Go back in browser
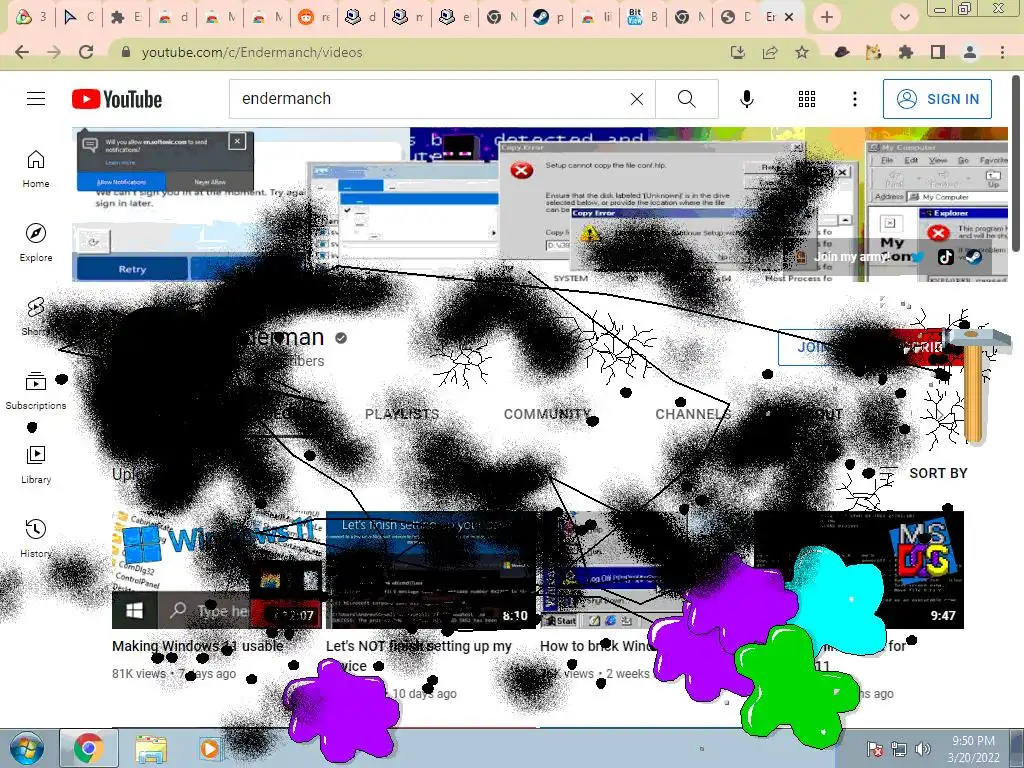This screenshot has width=1024, height=768. (x=22, y=52)
